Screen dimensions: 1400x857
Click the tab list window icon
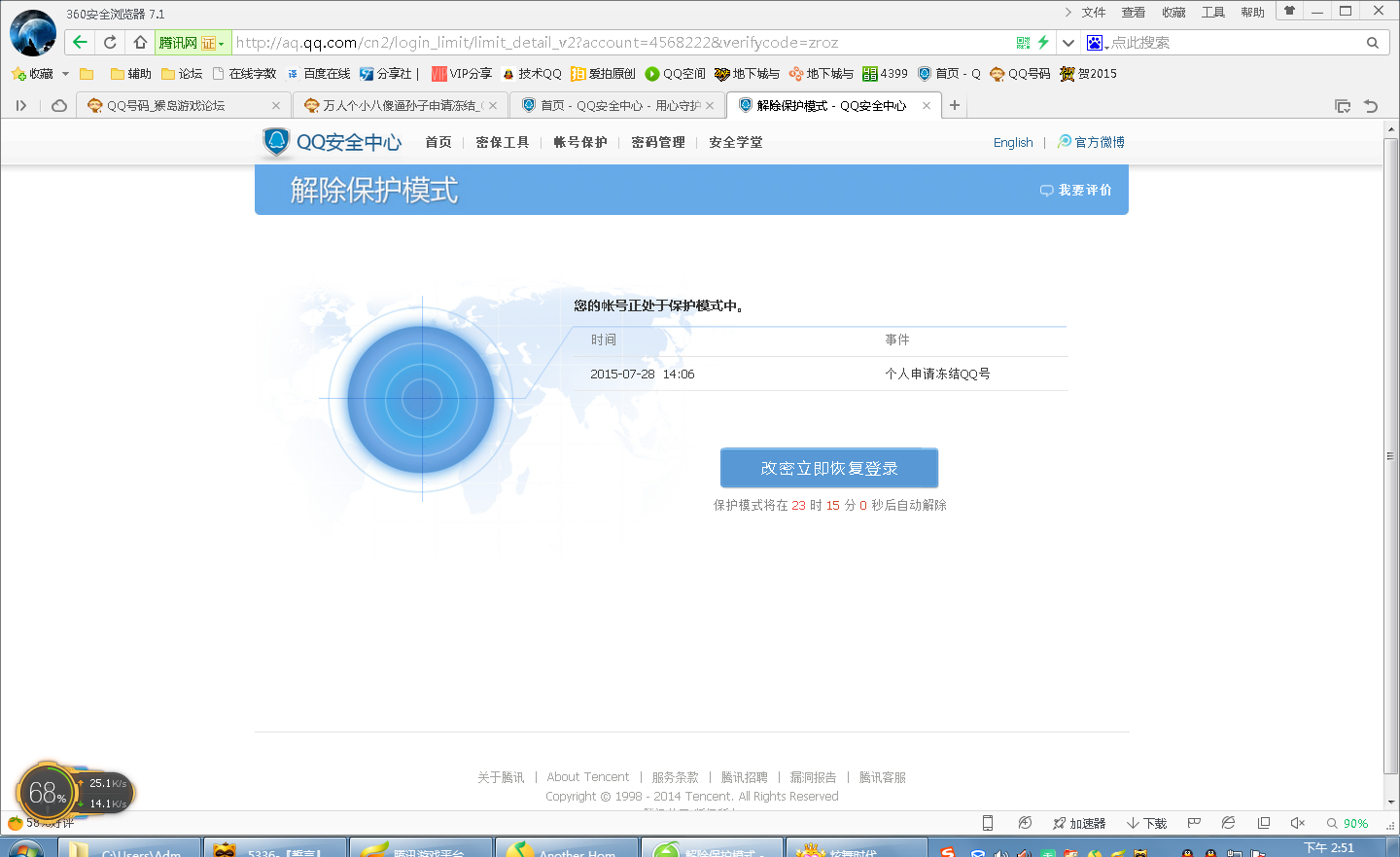click(x=1343, y=106)
